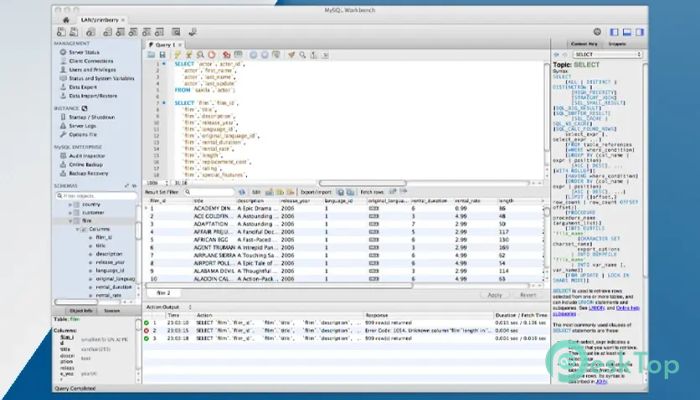Run explain plan with the magnifier-lightning icon

point(200,55)
